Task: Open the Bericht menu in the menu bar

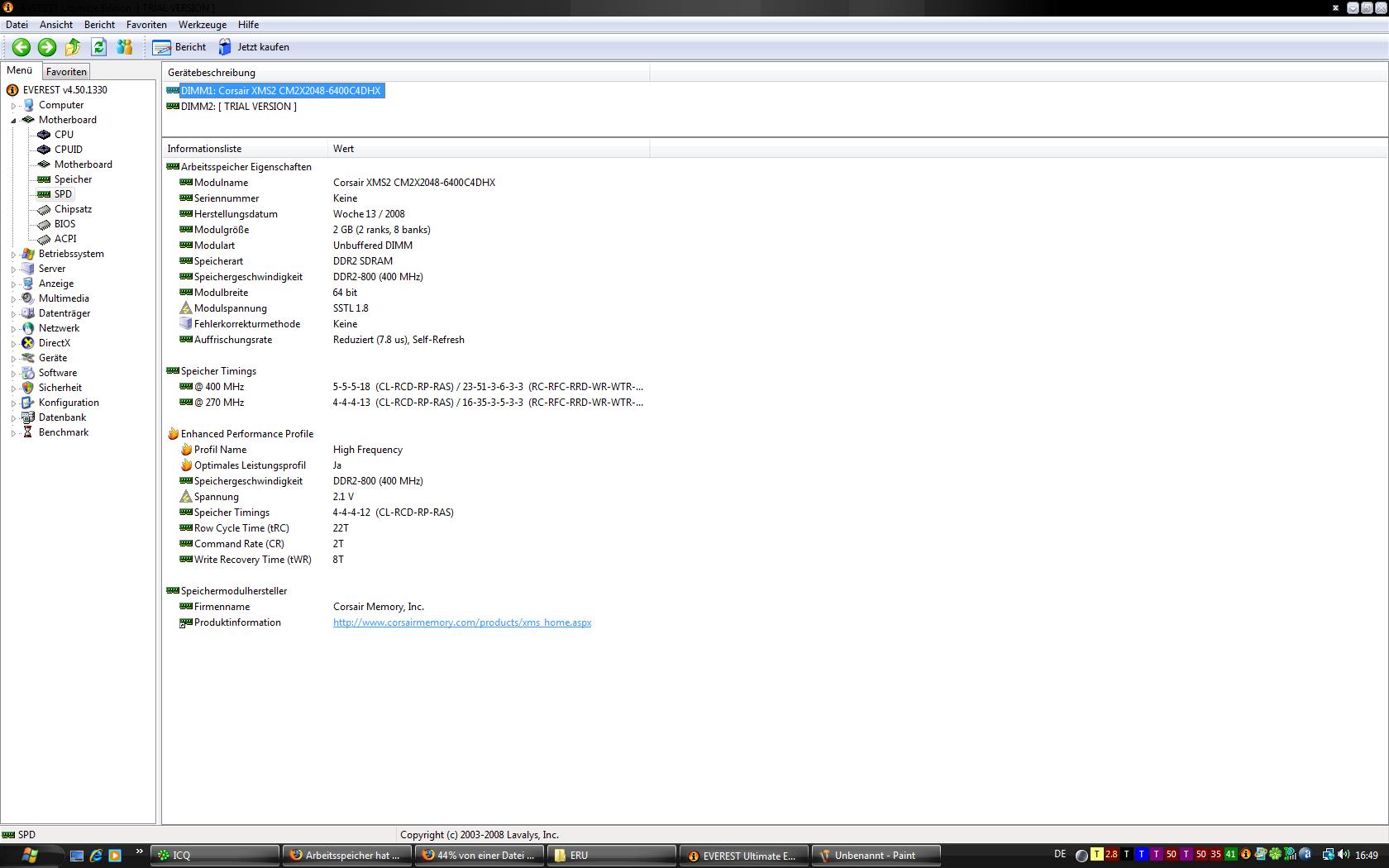Action: (x=99, y=25)
